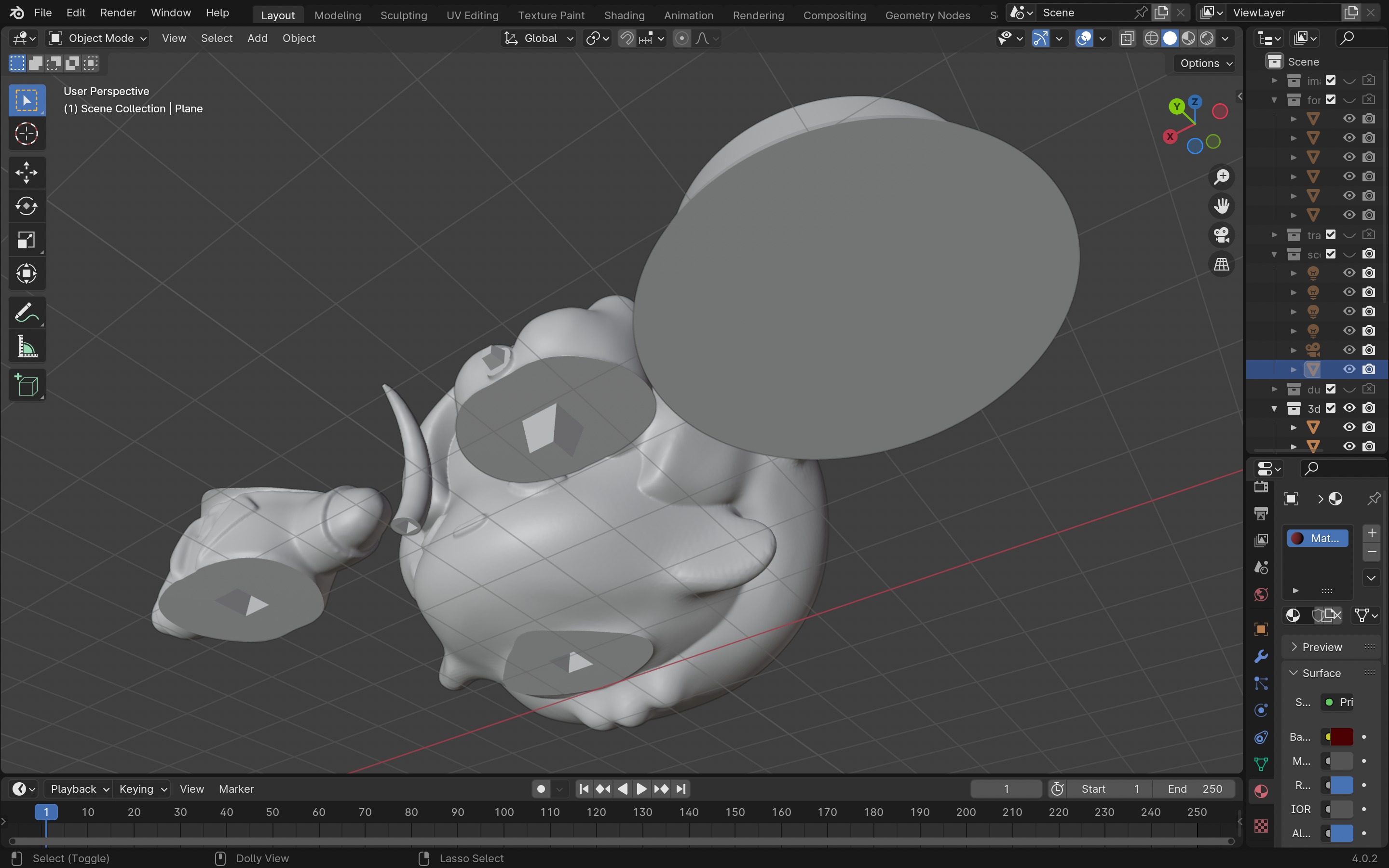1389x868 pixels.
Task: Switch perspective/orthographic with the grid icon
Action: pyautogui.click(x=1221, y=264)
